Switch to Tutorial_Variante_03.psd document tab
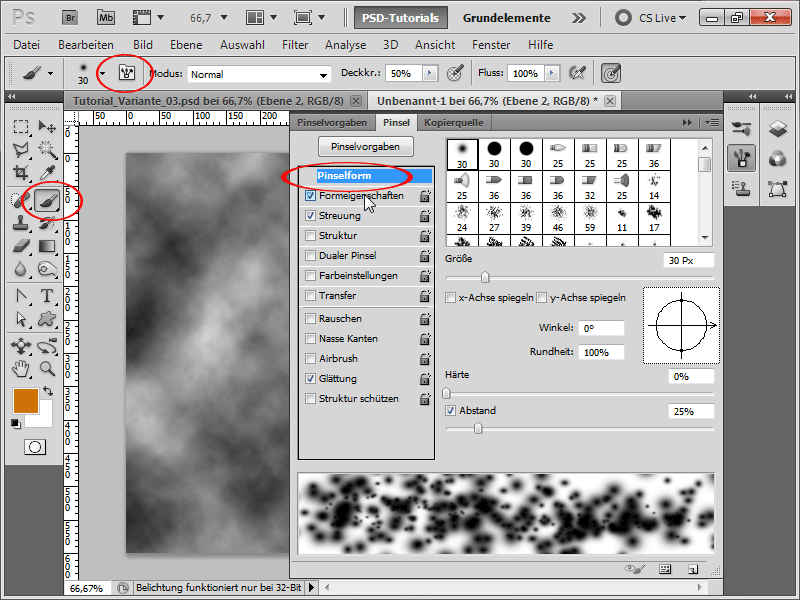The width and height of the screenshot is (800, 600). click(208, 101)
